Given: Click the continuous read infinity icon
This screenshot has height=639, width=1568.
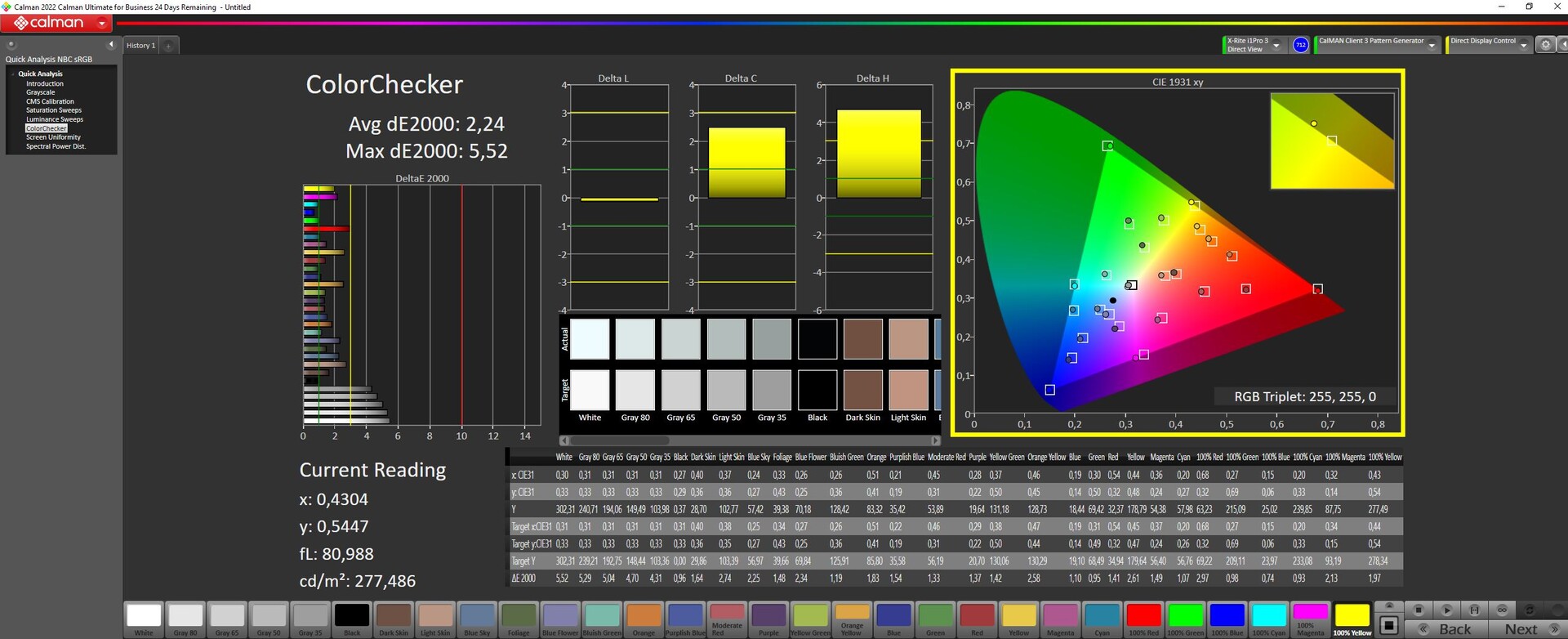Looking at the screenshot, I should 1502,610.
